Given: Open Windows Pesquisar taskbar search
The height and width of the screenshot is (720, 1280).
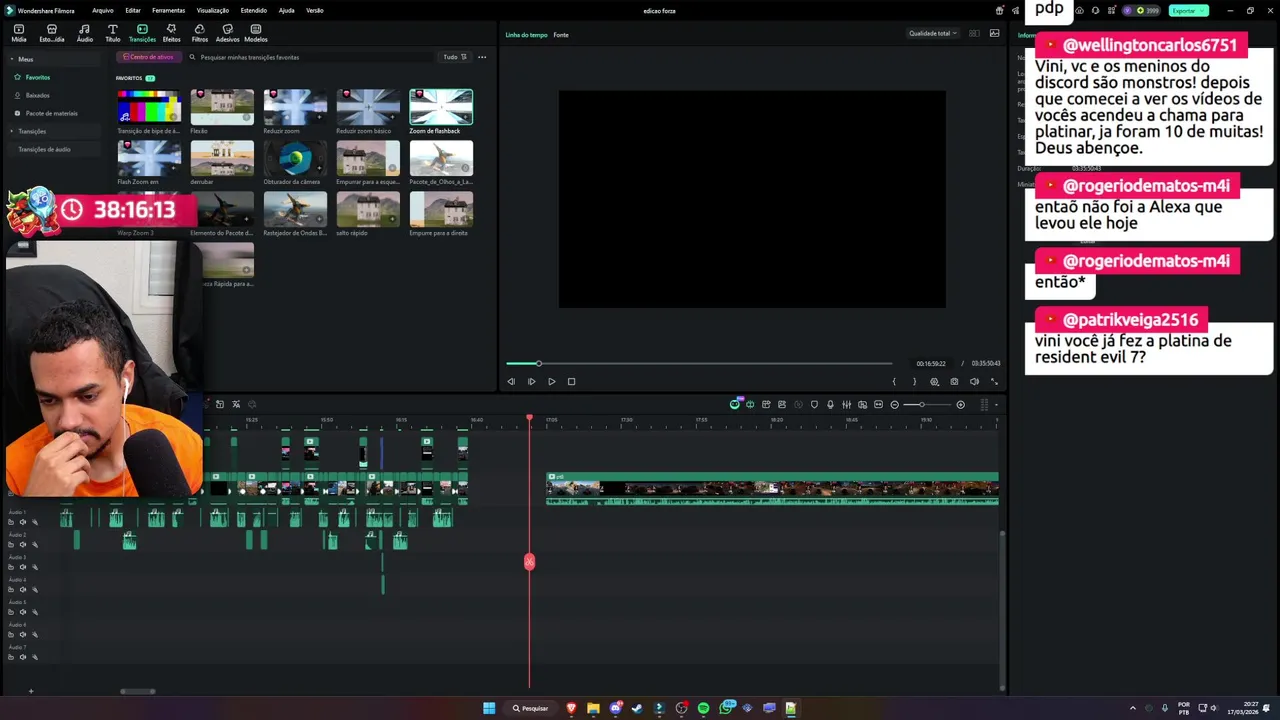Looking at the screenshot, I should point(530,708).
